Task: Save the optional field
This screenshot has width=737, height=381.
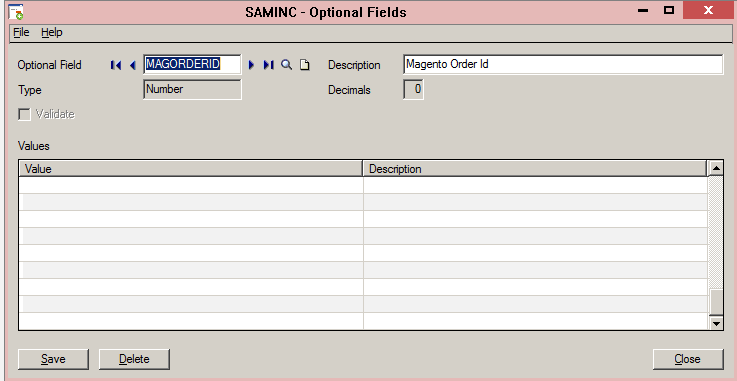Action: (53, 359)
